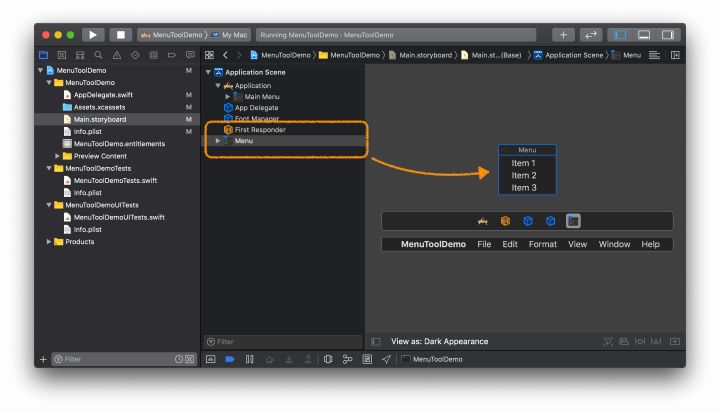Collapse the Application Scene outline

coord(208,72)
